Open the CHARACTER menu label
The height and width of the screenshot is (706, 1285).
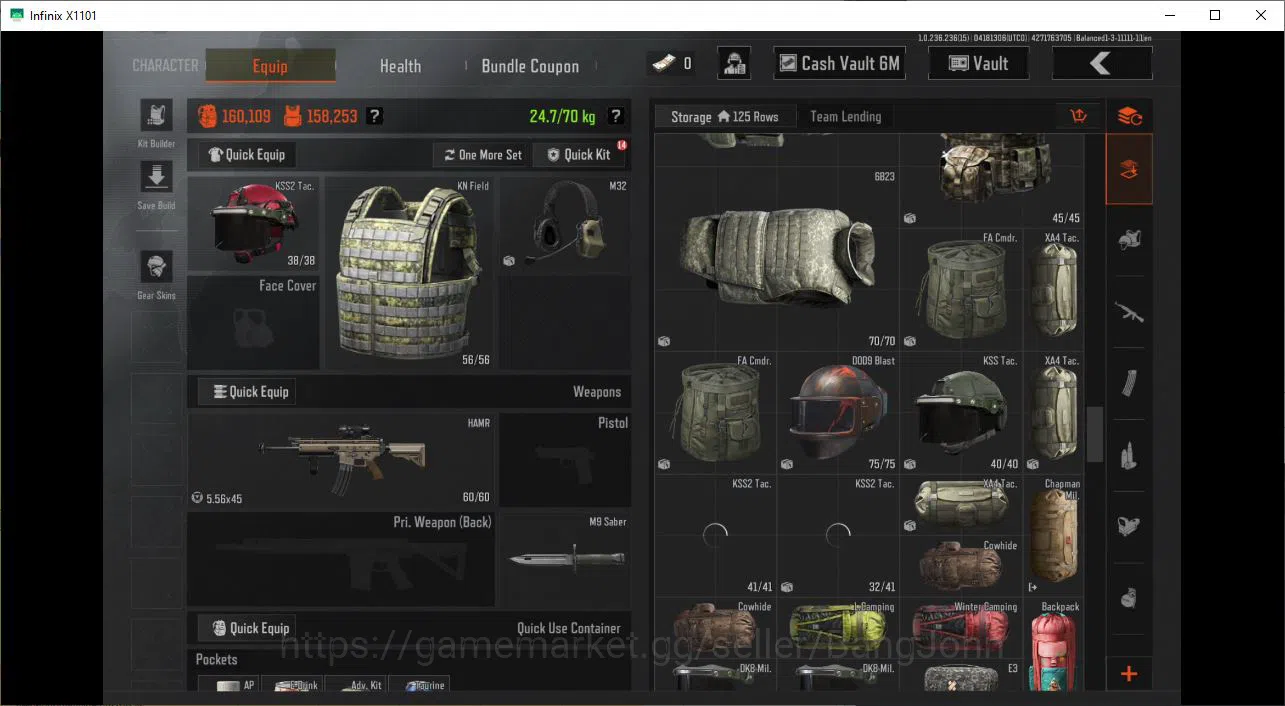(x=165, y=65)
